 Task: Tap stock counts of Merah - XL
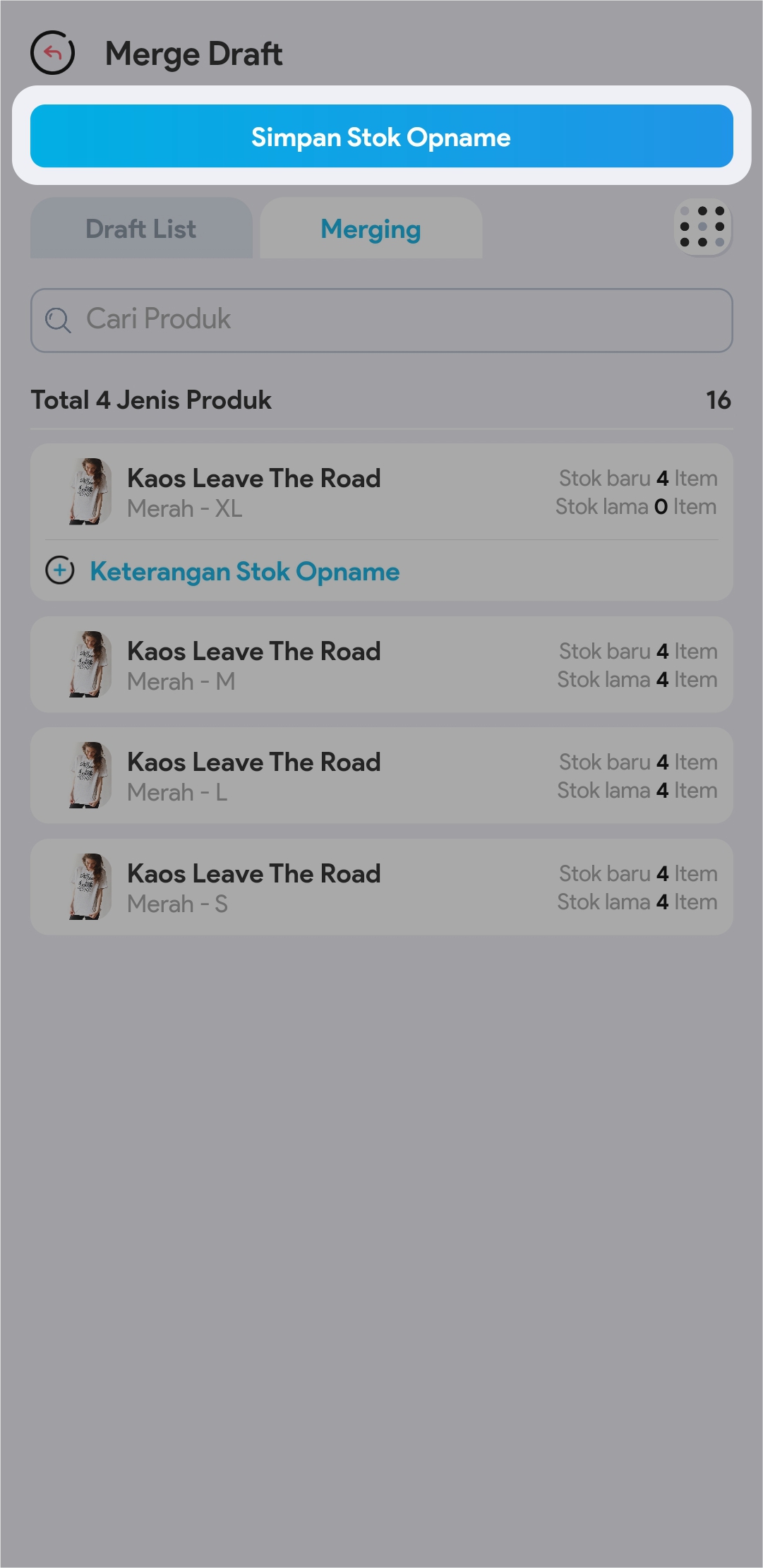[637, 492]
